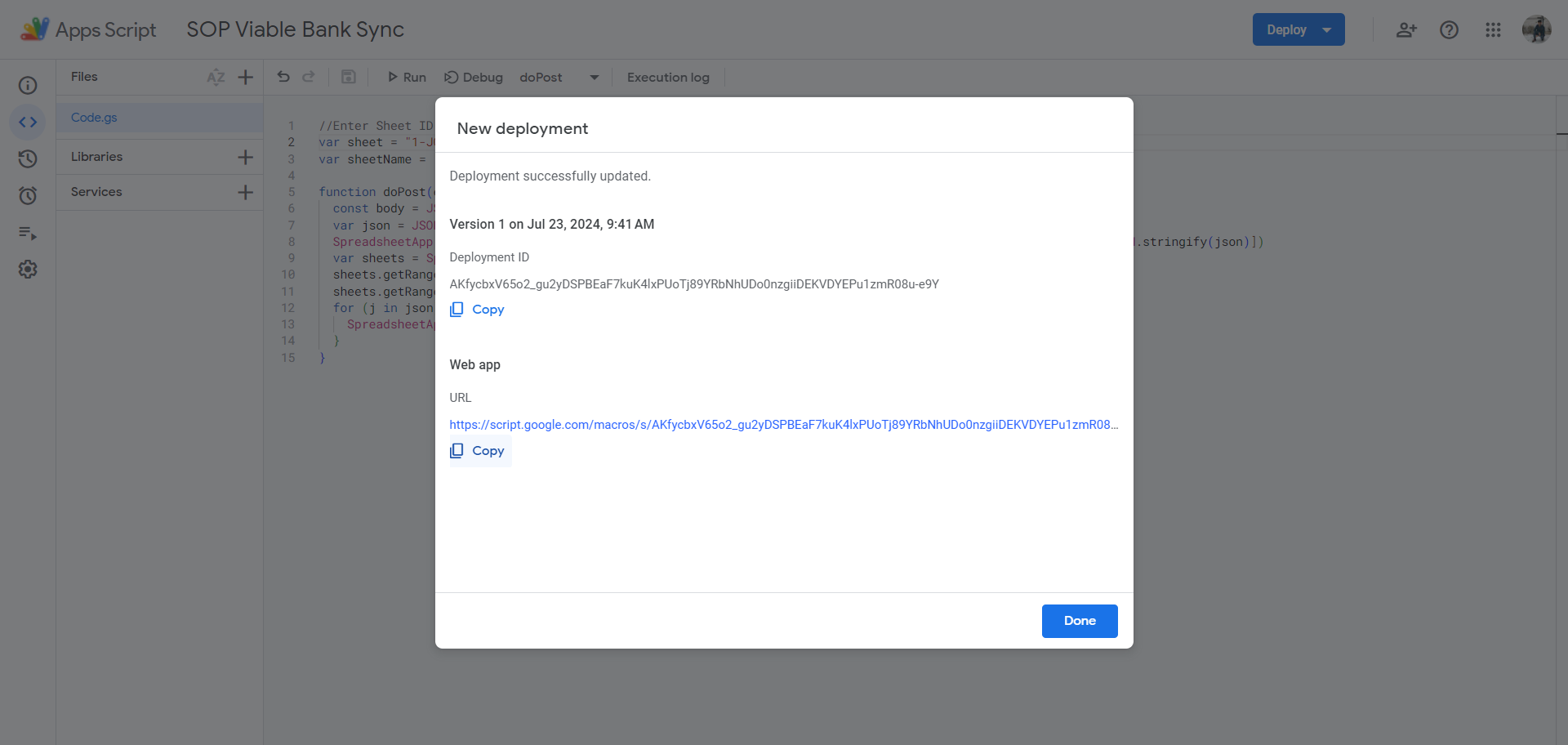Image resolution: width=1568 pixels, height=745 pixels.
Task: Click the project title SOP Viable Bank Sync
Action: [x=295, y=29]
